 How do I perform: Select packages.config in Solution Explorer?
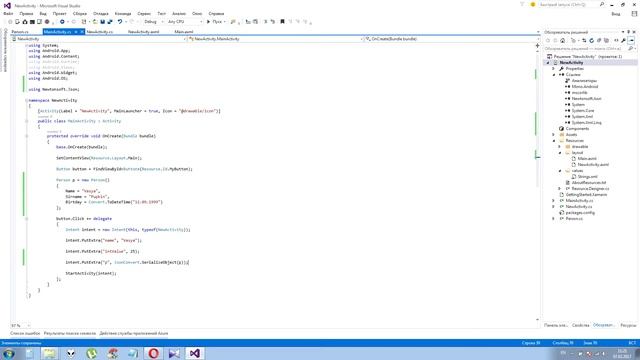click(x=580, y=213)
